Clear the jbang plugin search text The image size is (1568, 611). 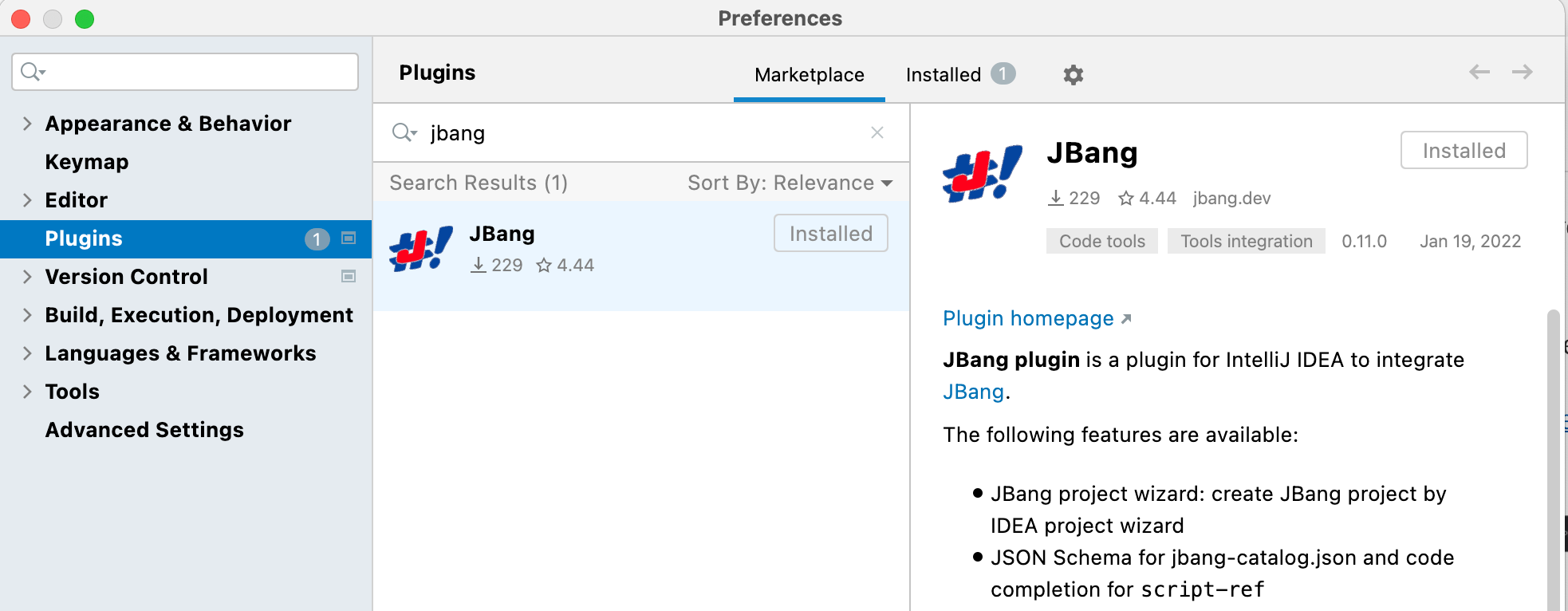(877, 132)
